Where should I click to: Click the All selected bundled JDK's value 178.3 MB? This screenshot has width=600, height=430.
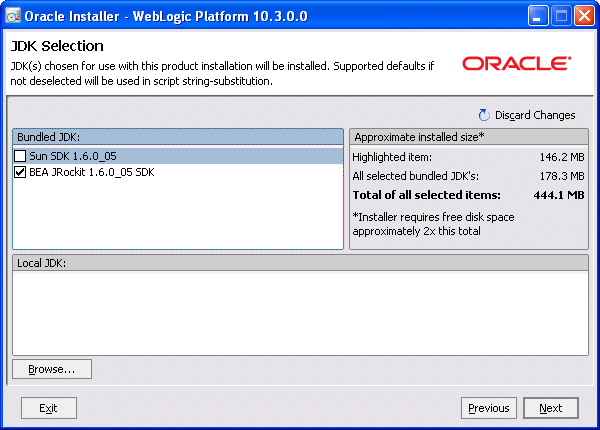[x=562, y=176]
